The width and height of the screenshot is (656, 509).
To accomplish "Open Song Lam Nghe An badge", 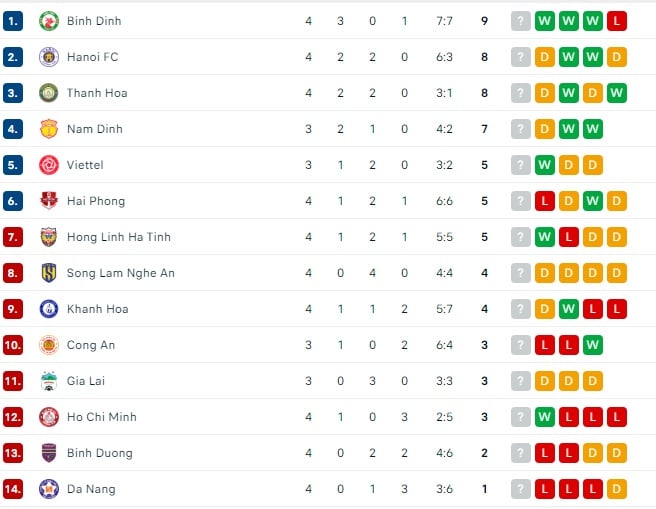I will coord(49,273).
